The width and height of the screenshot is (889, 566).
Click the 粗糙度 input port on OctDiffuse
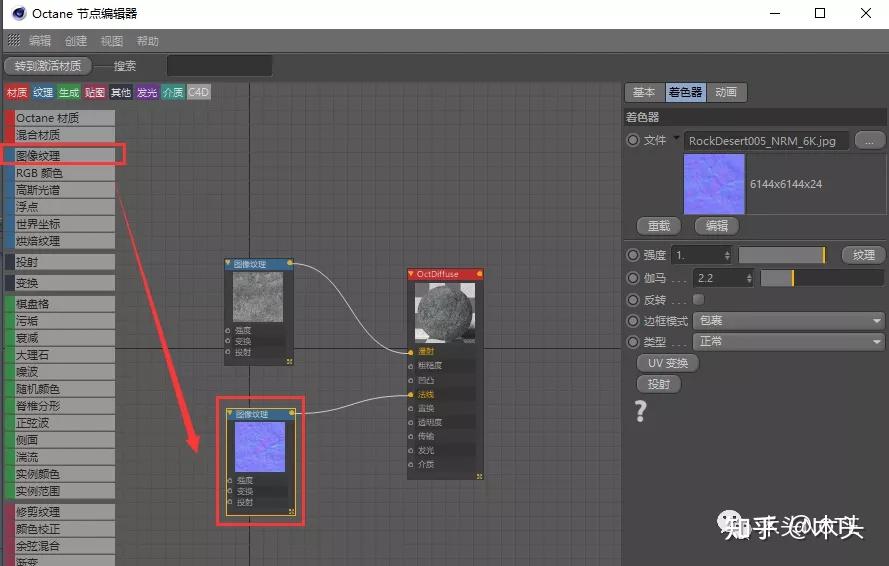tap(410, 366)
